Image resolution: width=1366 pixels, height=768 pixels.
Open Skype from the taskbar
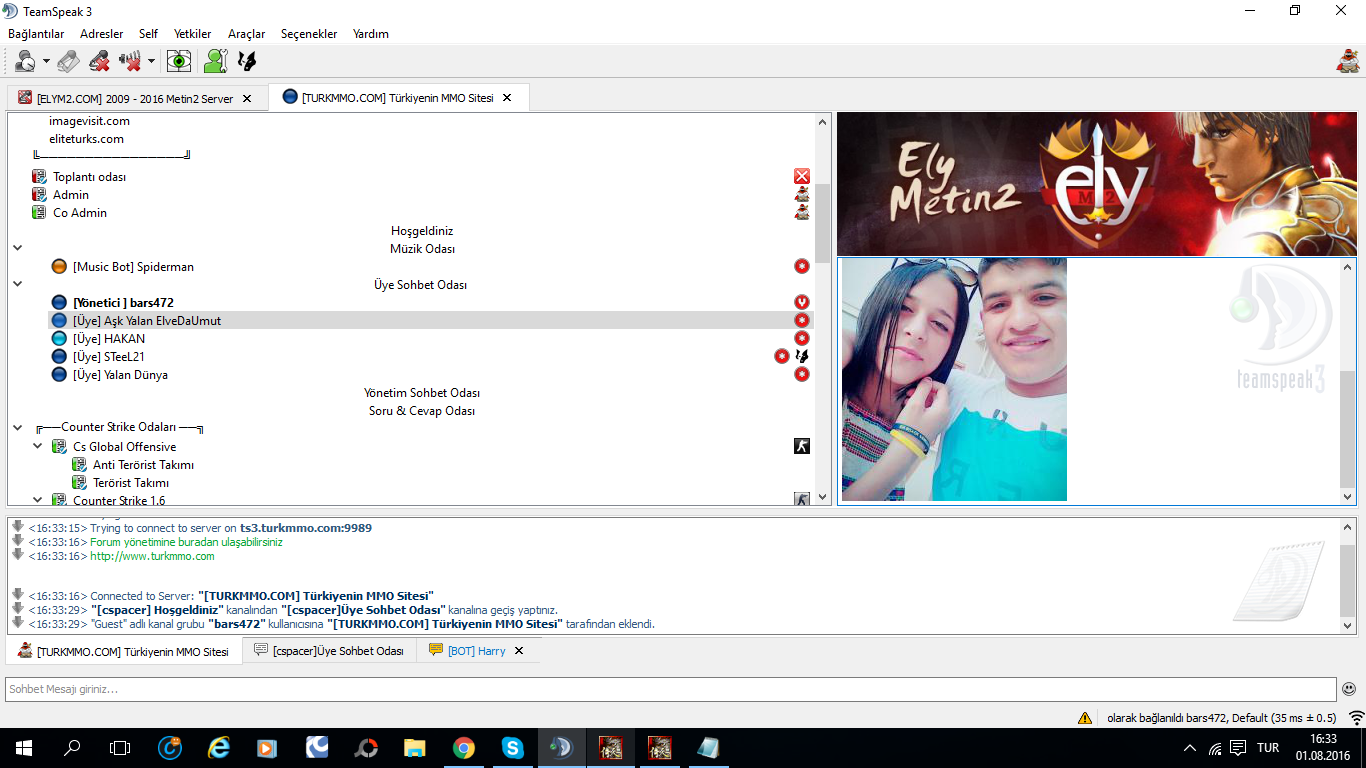[513, 747]
